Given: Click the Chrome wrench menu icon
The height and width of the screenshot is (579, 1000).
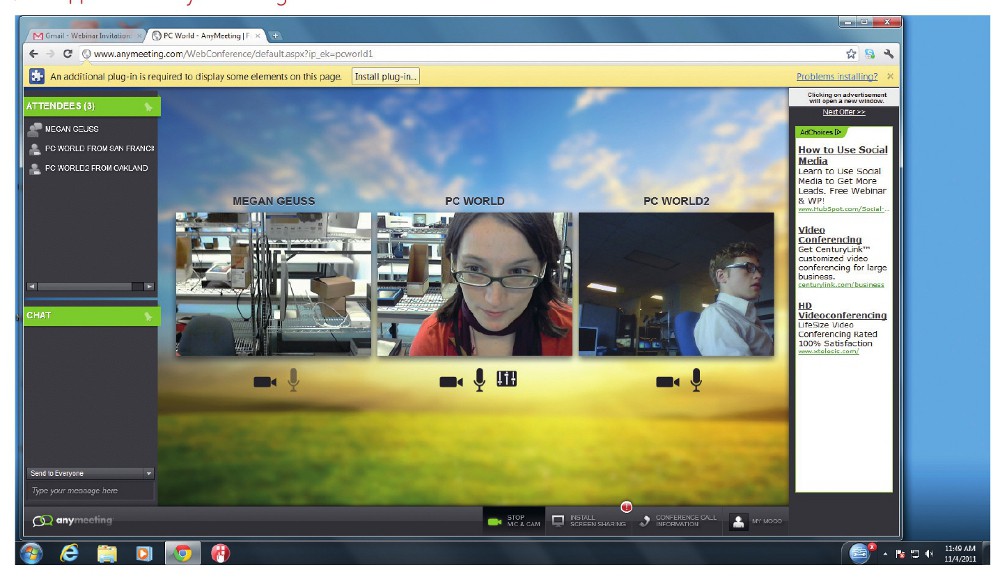Looking at the screenshot, I should (889, 54).
